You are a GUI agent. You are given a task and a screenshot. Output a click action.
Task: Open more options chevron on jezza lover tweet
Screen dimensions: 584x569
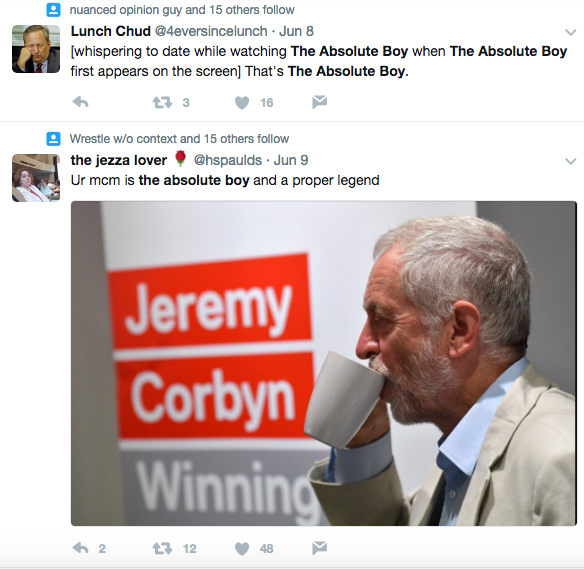tap(571, 161)
